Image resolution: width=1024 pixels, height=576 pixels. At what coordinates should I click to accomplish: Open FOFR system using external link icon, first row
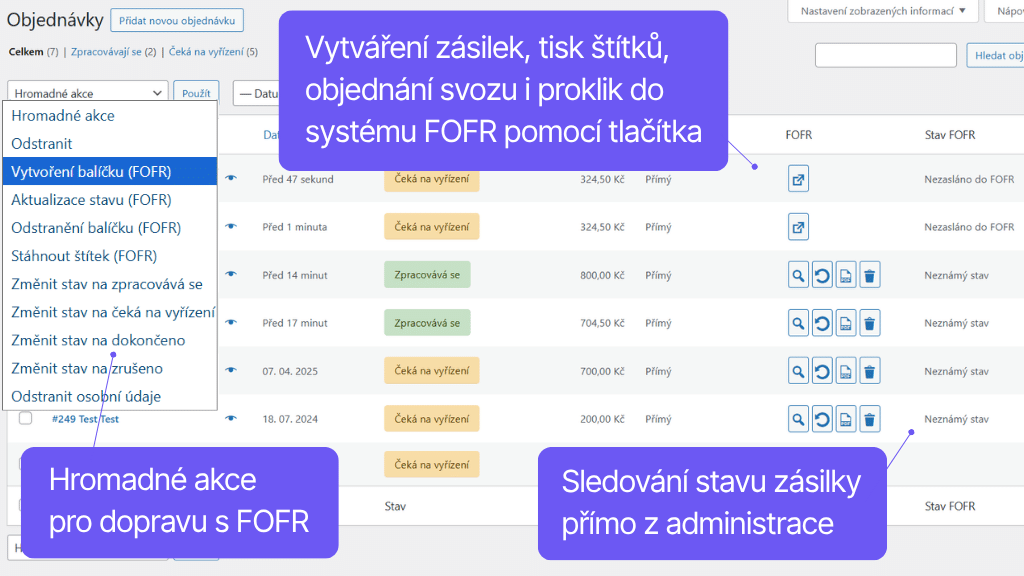(x=798, y=177)
